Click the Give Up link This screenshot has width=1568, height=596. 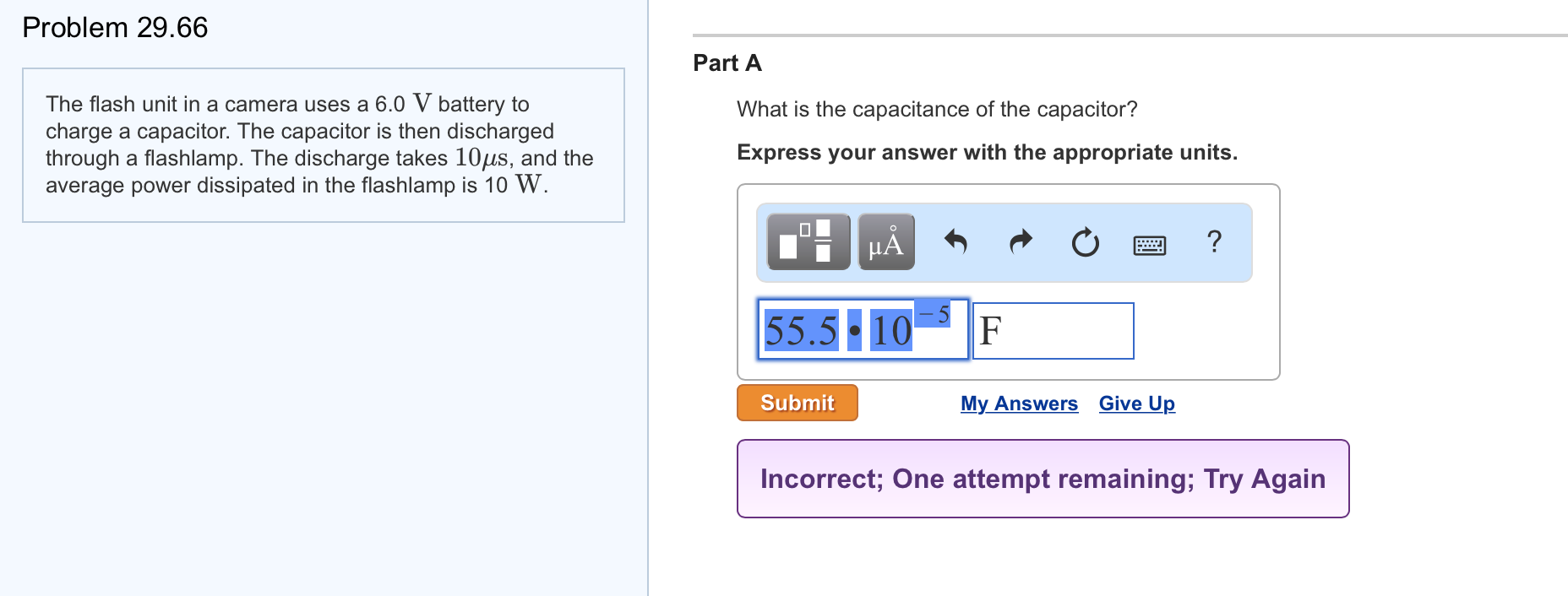1136,404
